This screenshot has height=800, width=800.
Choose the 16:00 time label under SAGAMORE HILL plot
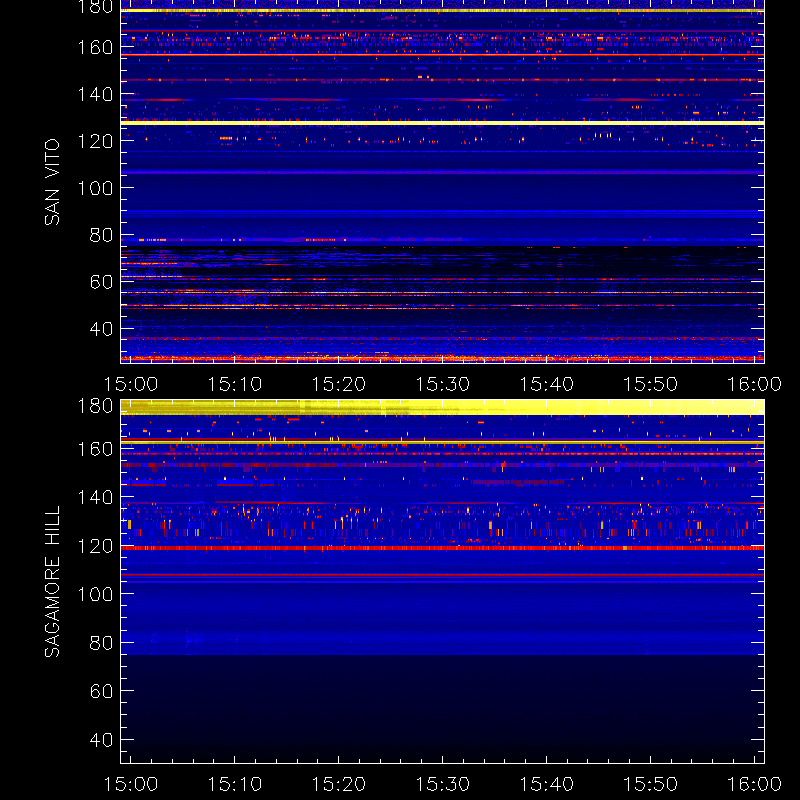tap(755, 784)
